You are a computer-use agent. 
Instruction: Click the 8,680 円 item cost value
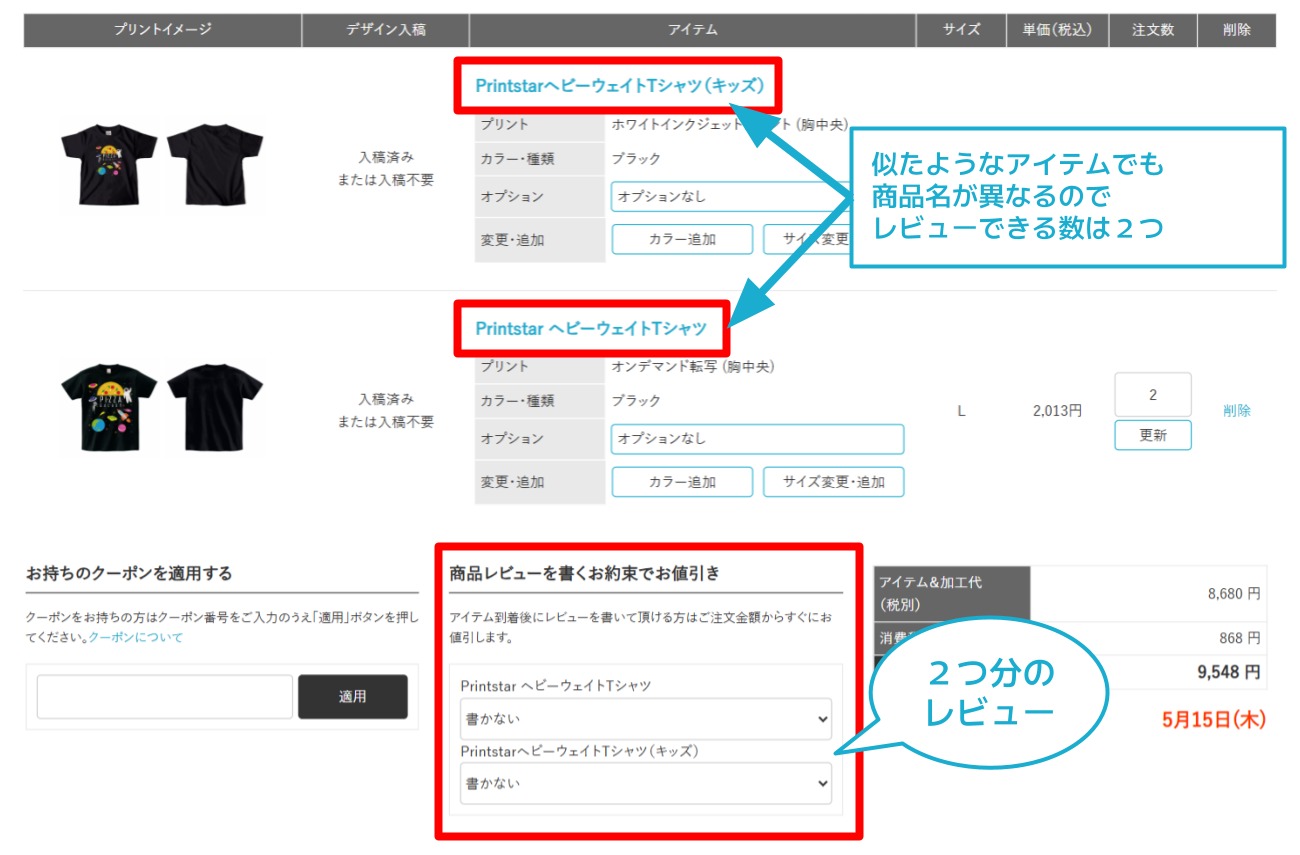pyautogui.click(x=1234, y=594)
